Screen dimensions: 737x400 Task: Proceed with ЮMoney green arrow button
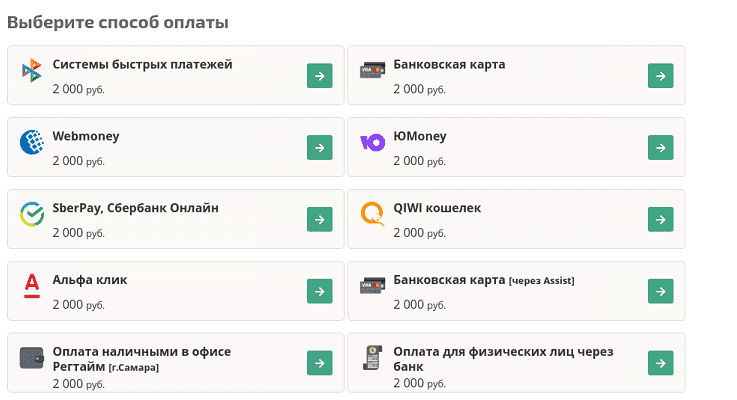click(660, 148)
